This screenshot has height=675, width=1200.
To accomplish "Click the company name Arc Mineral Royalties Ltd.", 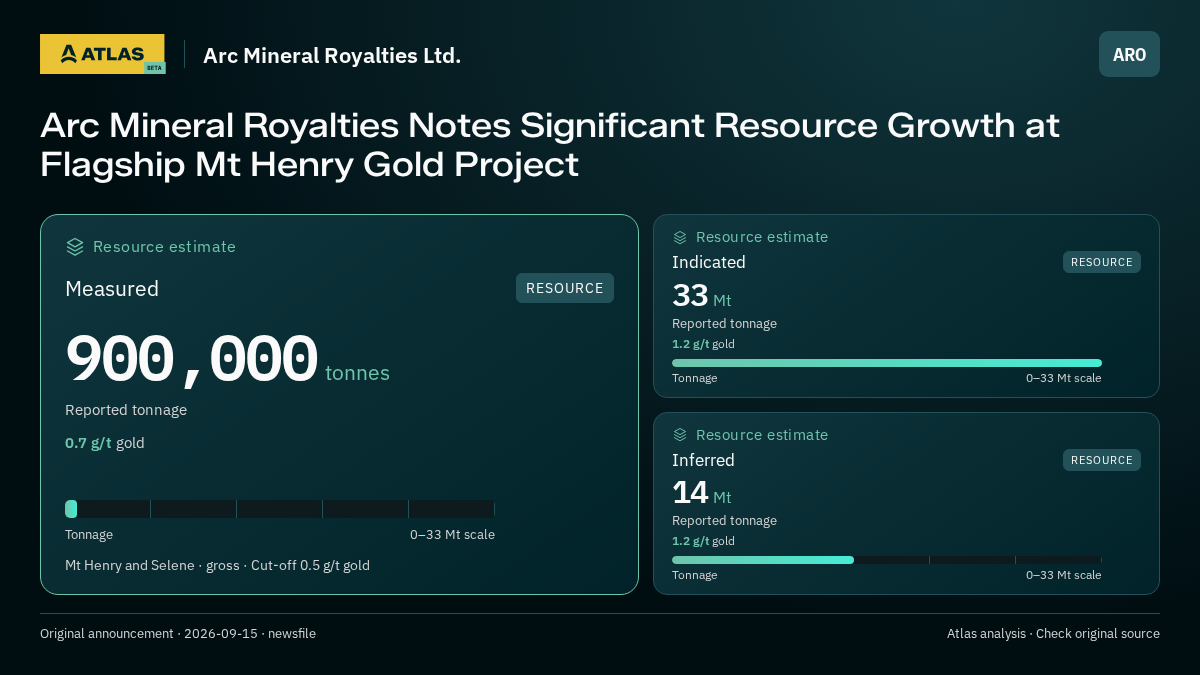I will click(x=332, y=55).
